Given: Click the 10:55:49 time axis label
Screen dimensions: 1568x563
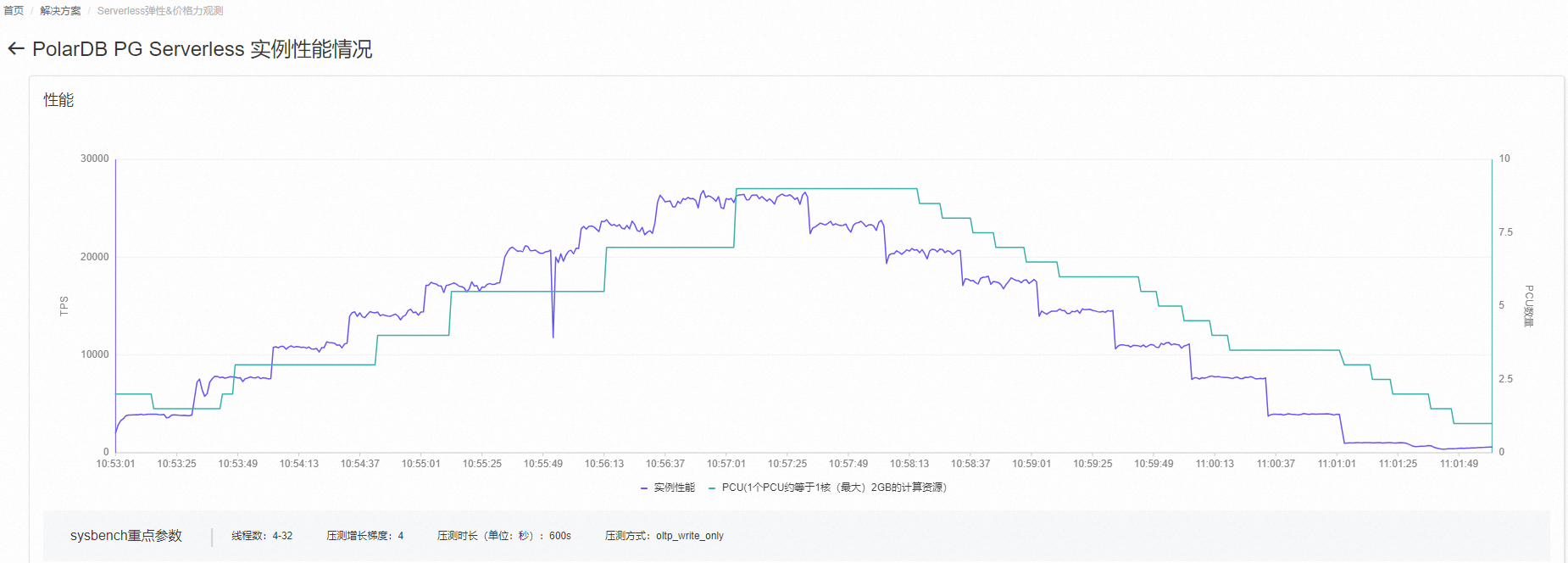Looking at the screenshot, I should pos(543,464).
